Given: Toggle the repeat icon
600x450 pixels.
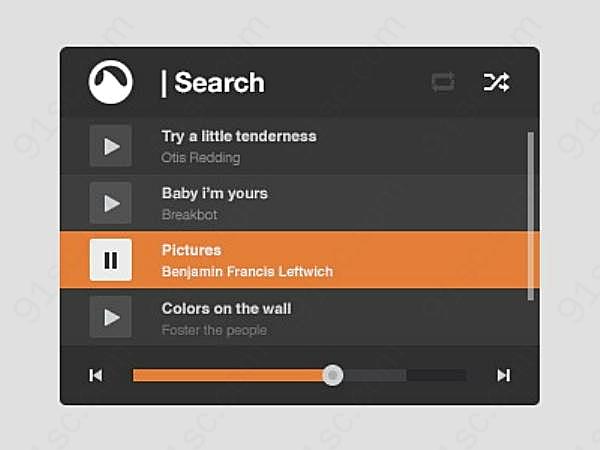Looking at the screenshot, I should tap(443, 82).
